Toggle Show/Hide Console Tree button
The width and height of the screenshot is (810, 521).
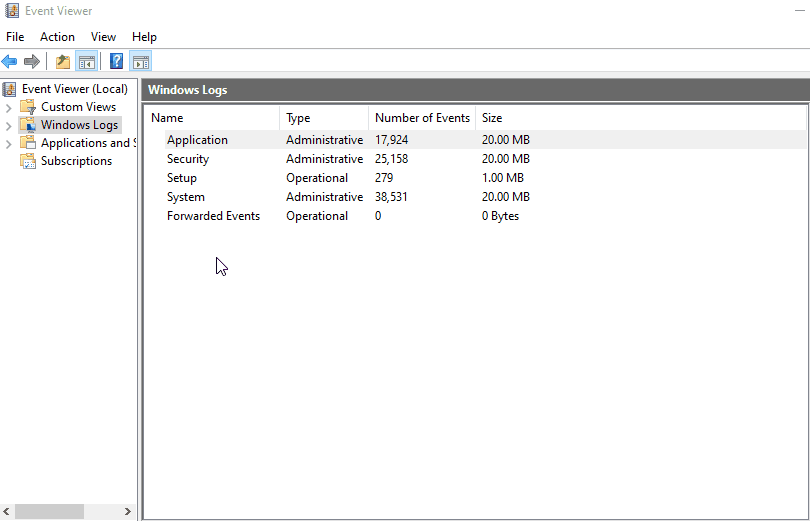coord(87,61)
